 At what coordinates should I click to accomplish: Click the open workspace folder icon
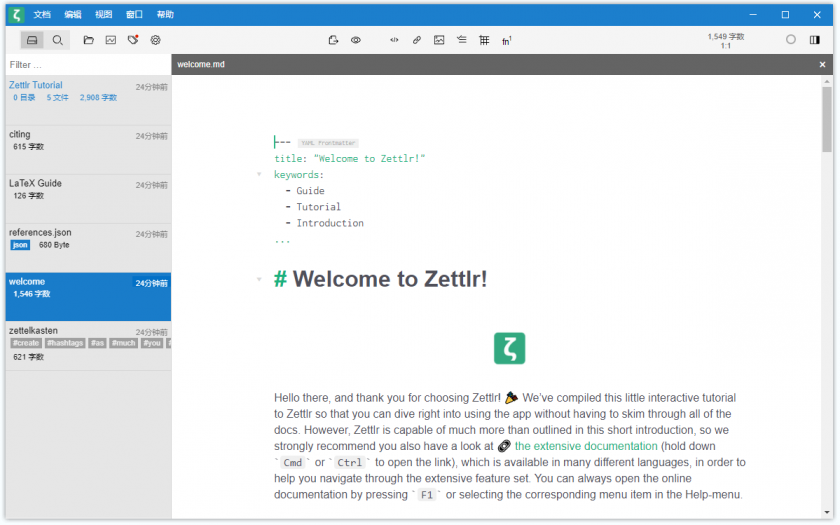pyautogui.click(x=88, y=40)
